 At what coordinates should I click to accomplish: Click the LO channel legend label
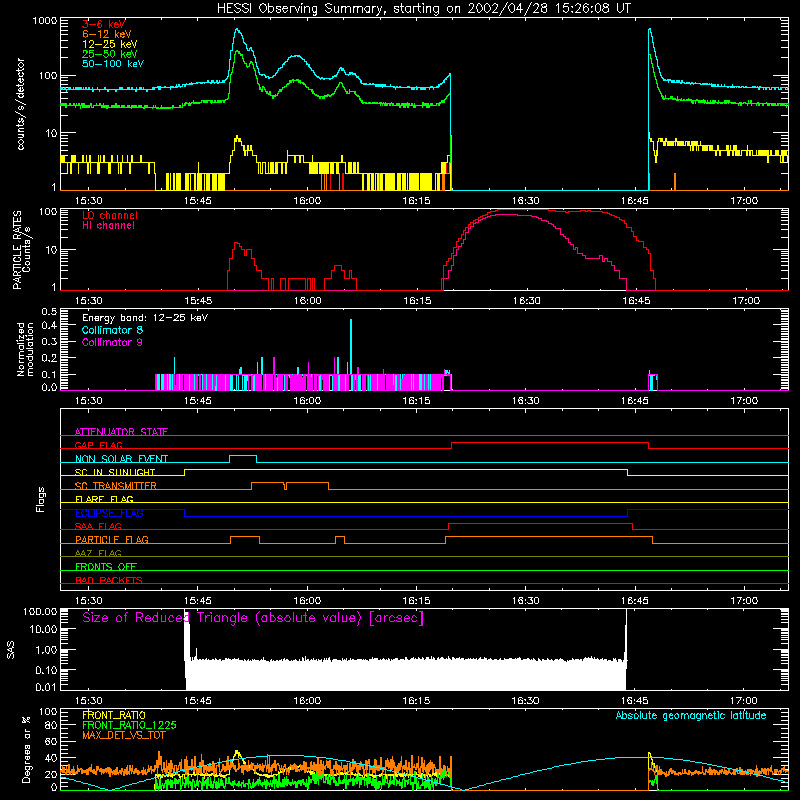(110, 215)
